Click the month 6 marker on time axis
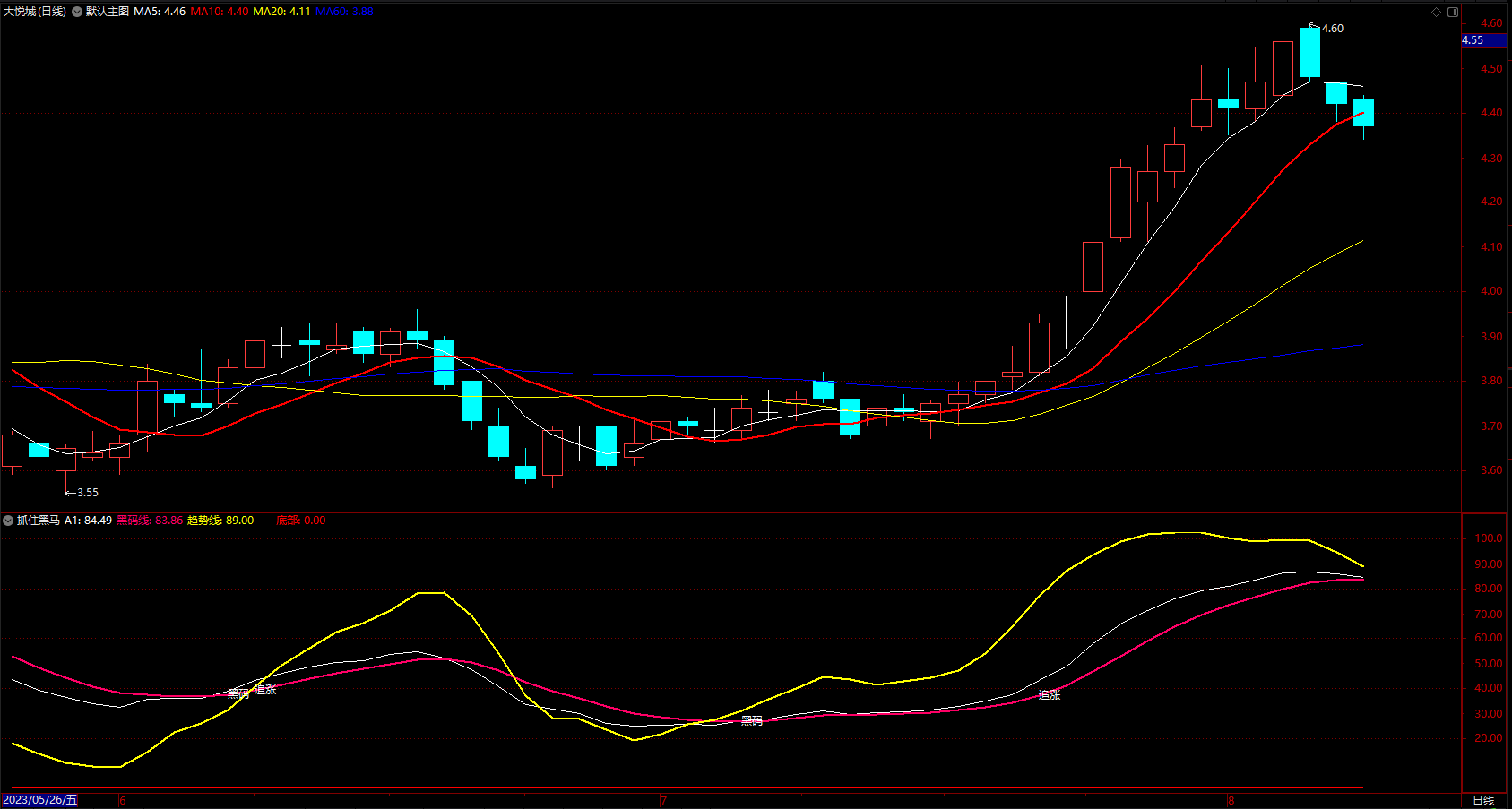The width and height of the screenshot is (1512, 809). pos(122,800)
